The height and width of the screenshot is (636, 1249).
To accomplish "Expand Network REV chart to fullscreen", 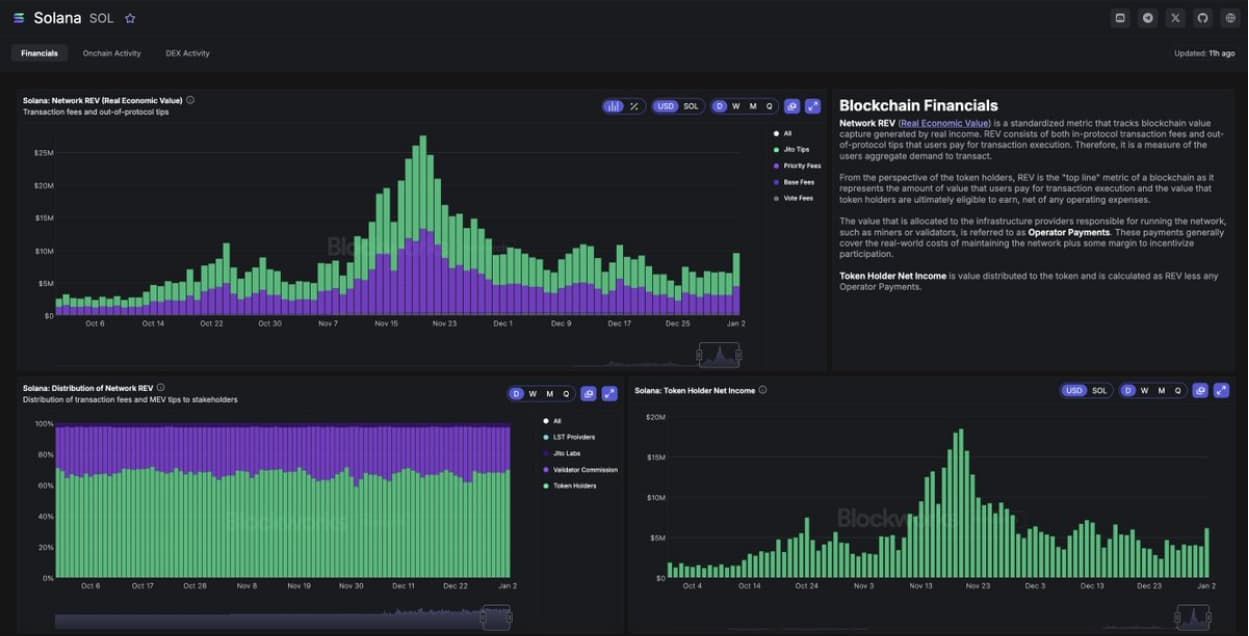I will click(812, 106).
